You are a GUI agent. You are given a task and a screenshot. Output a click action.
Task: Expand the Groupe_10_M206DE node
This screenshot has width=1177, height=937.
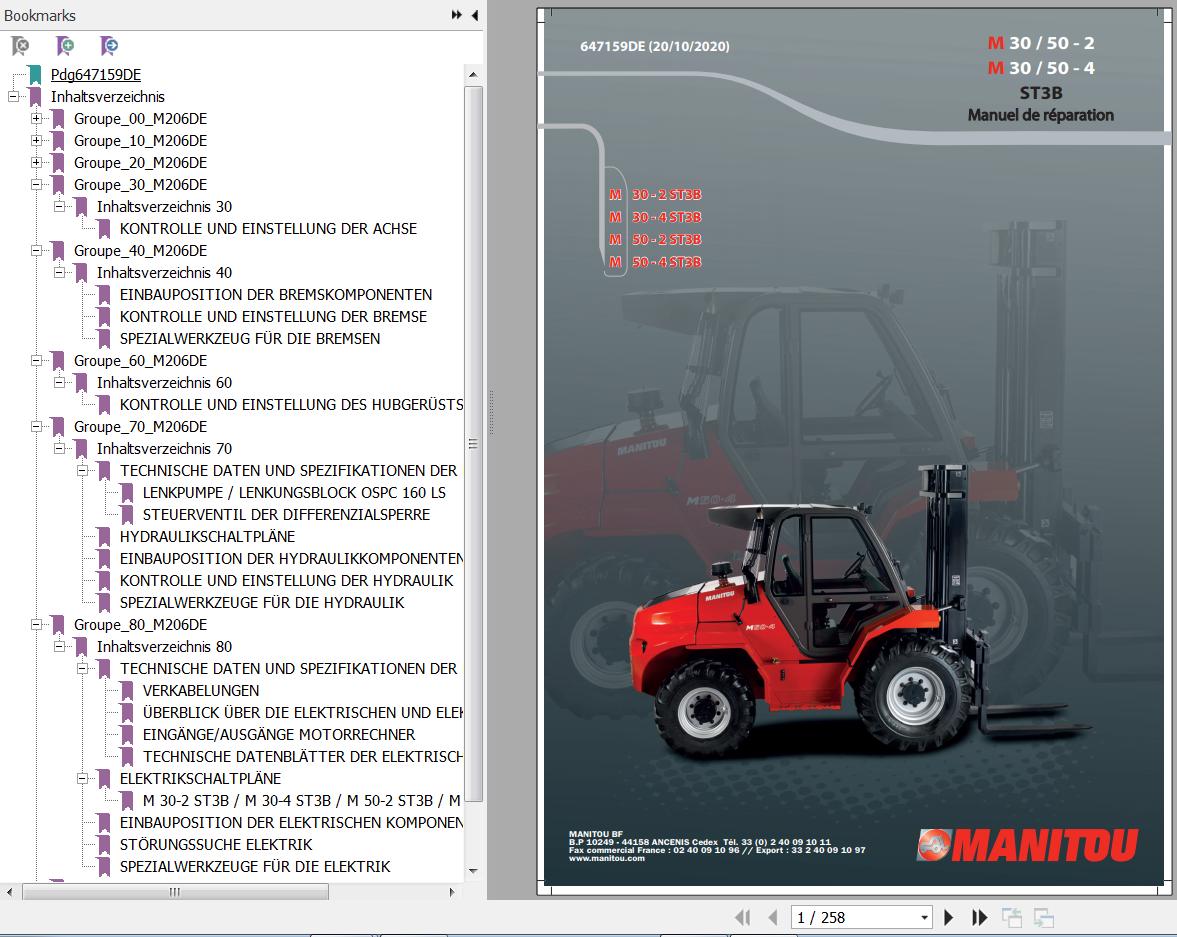36,140
